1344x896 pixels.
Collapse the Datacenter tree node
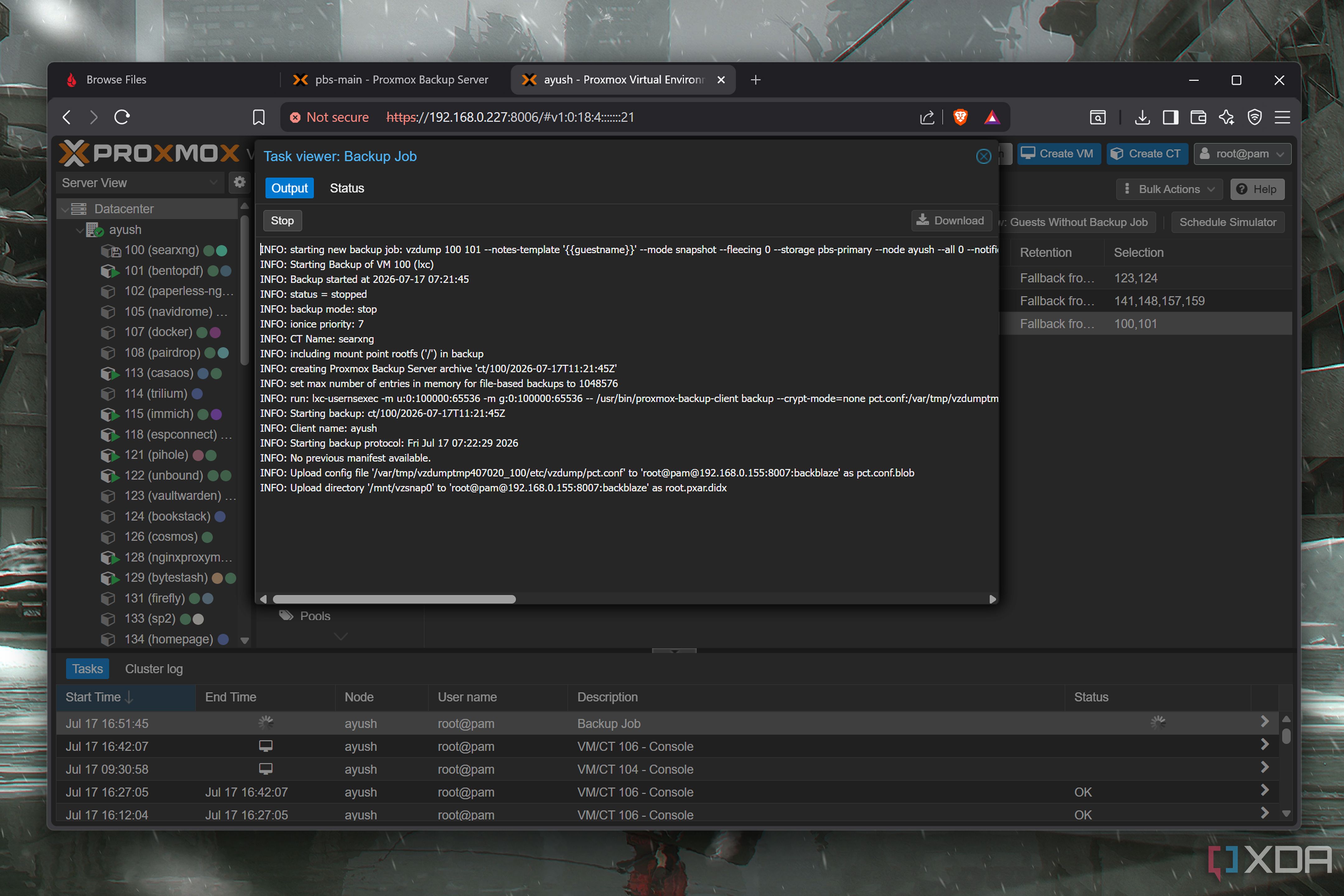click(x=65, y=210)
